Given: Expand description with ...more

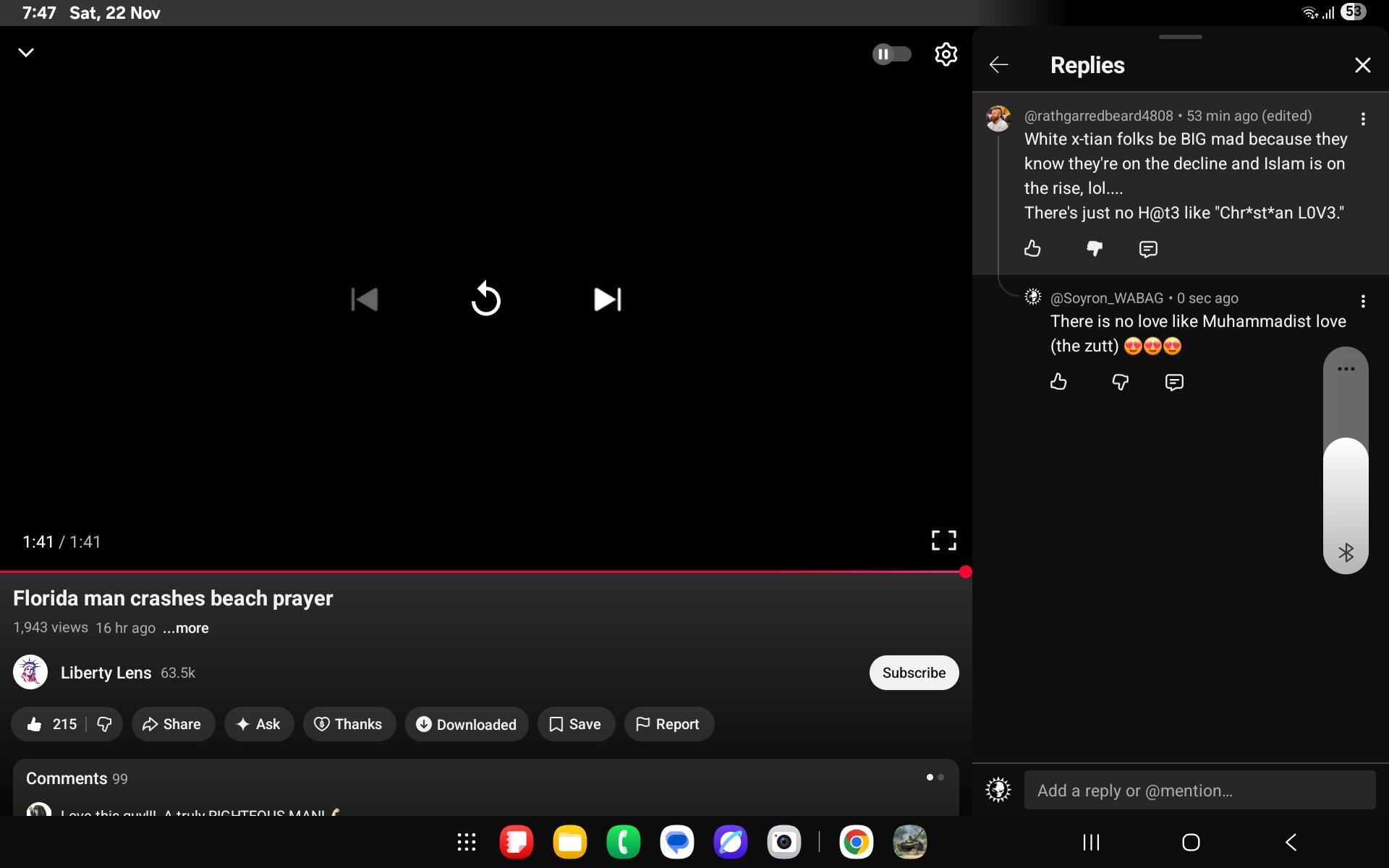Looking at the screenshot, I should pyautogui.click(x=186, y=628).
